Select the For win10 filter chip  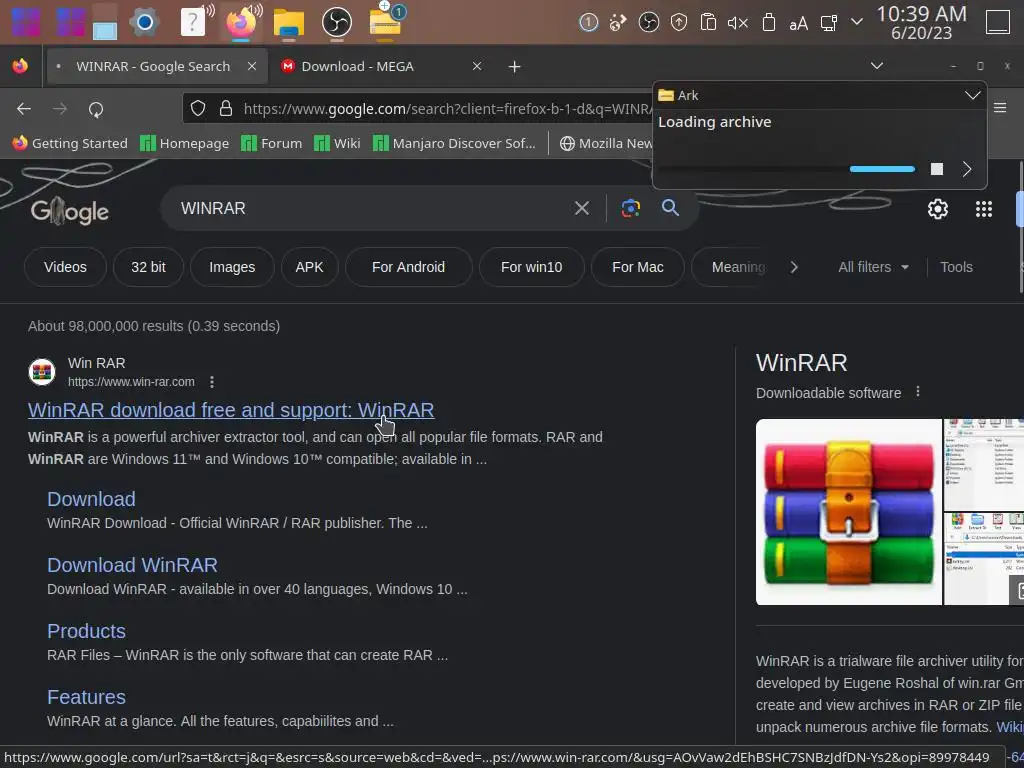click(532, 267)
